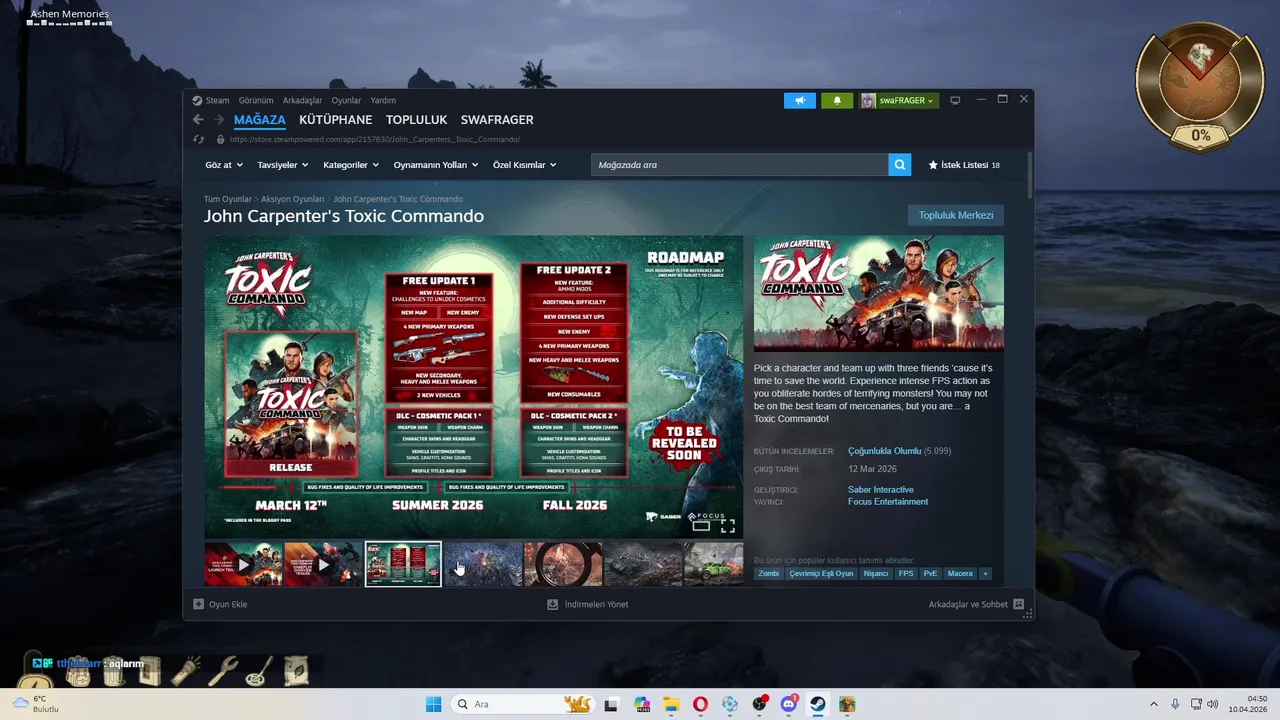
Task: Click the game header capsule image
Action: click(x=879, y=293)
